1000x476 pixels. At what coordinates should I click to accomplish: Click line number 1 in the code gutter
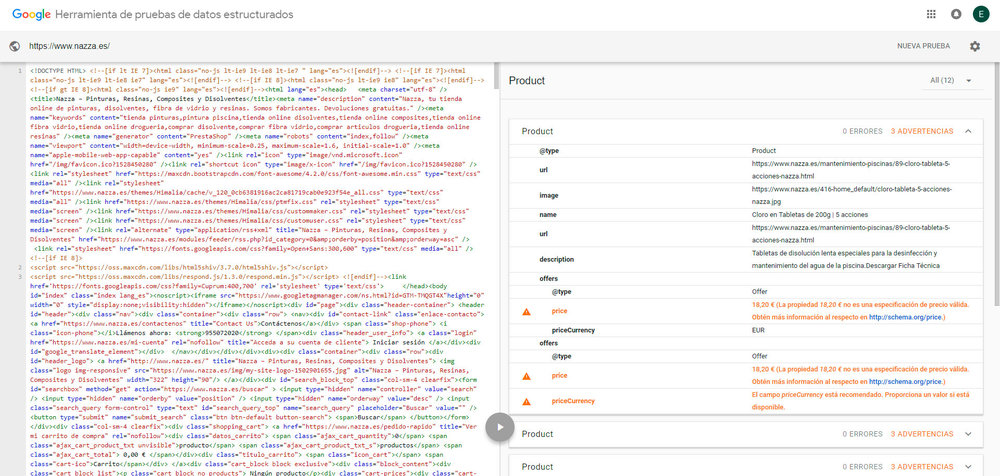tap(21, 71)
